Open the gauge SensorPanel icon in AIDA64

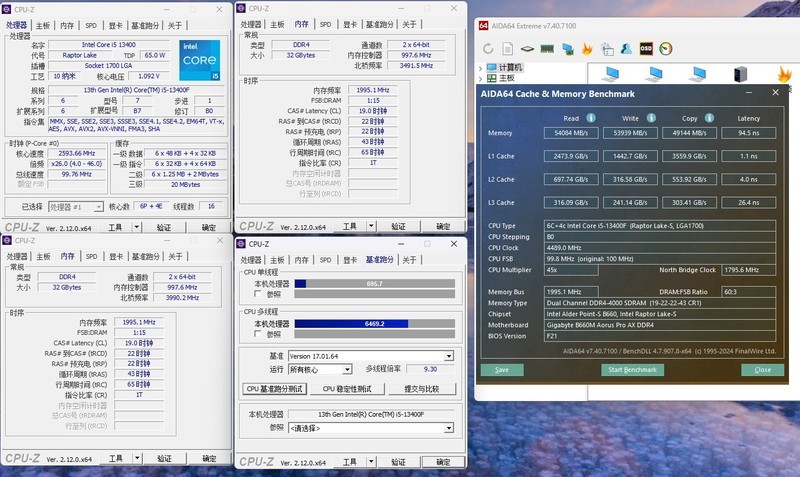pos(666,48)
